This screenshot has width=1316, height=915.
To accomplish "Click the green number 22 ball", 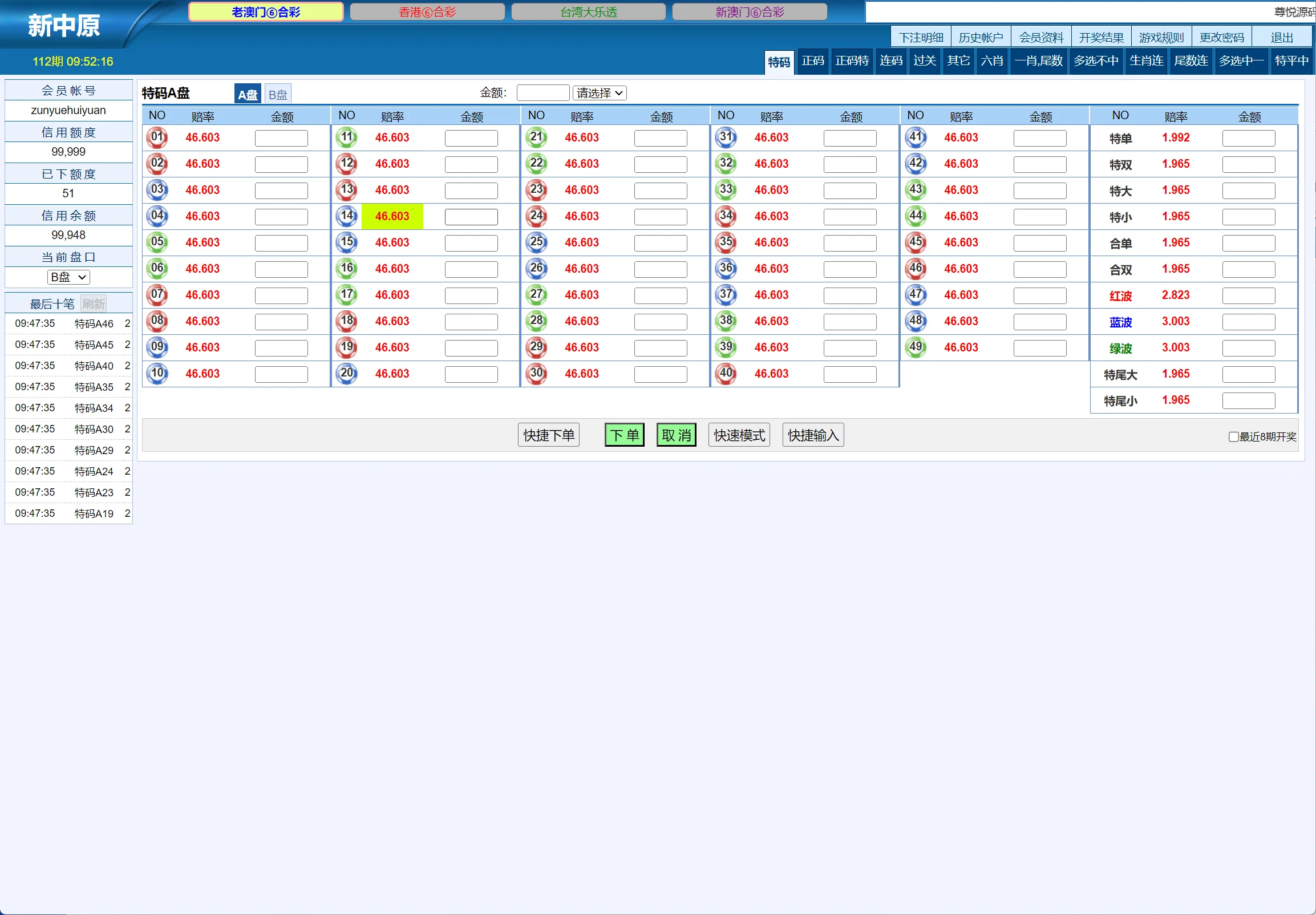I will [536, 164].
